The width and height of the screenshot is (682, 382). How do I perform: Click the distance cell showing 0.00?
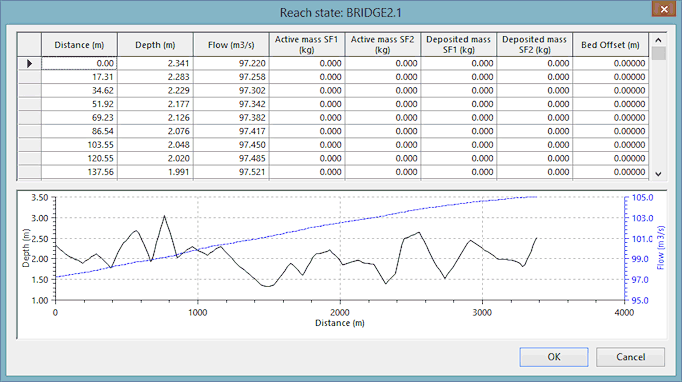(x=79, y=64)
